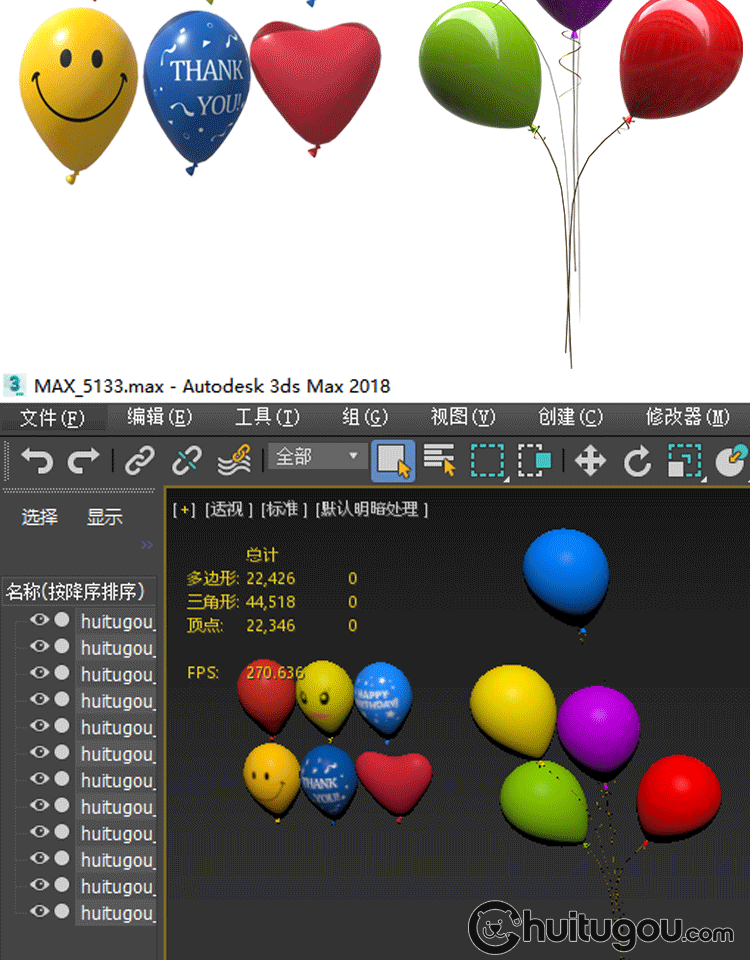Open the [透视] viewport view menu
This screenshot has height=960, width=750.
click(228, 509)
